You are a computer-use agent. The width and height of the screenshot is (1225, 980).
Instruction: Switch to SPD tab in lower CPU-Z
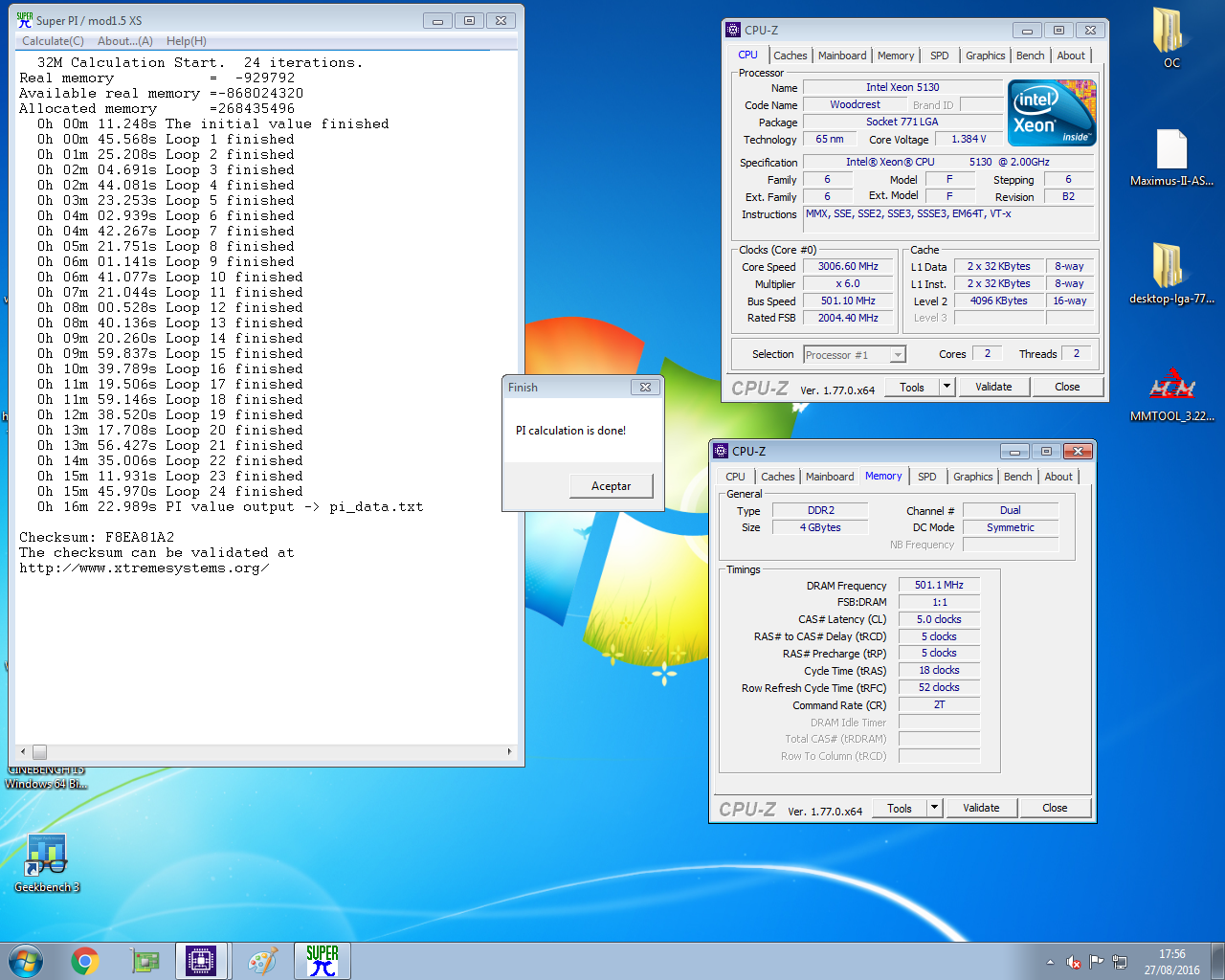pyautogui.click(x=927, y=477)
